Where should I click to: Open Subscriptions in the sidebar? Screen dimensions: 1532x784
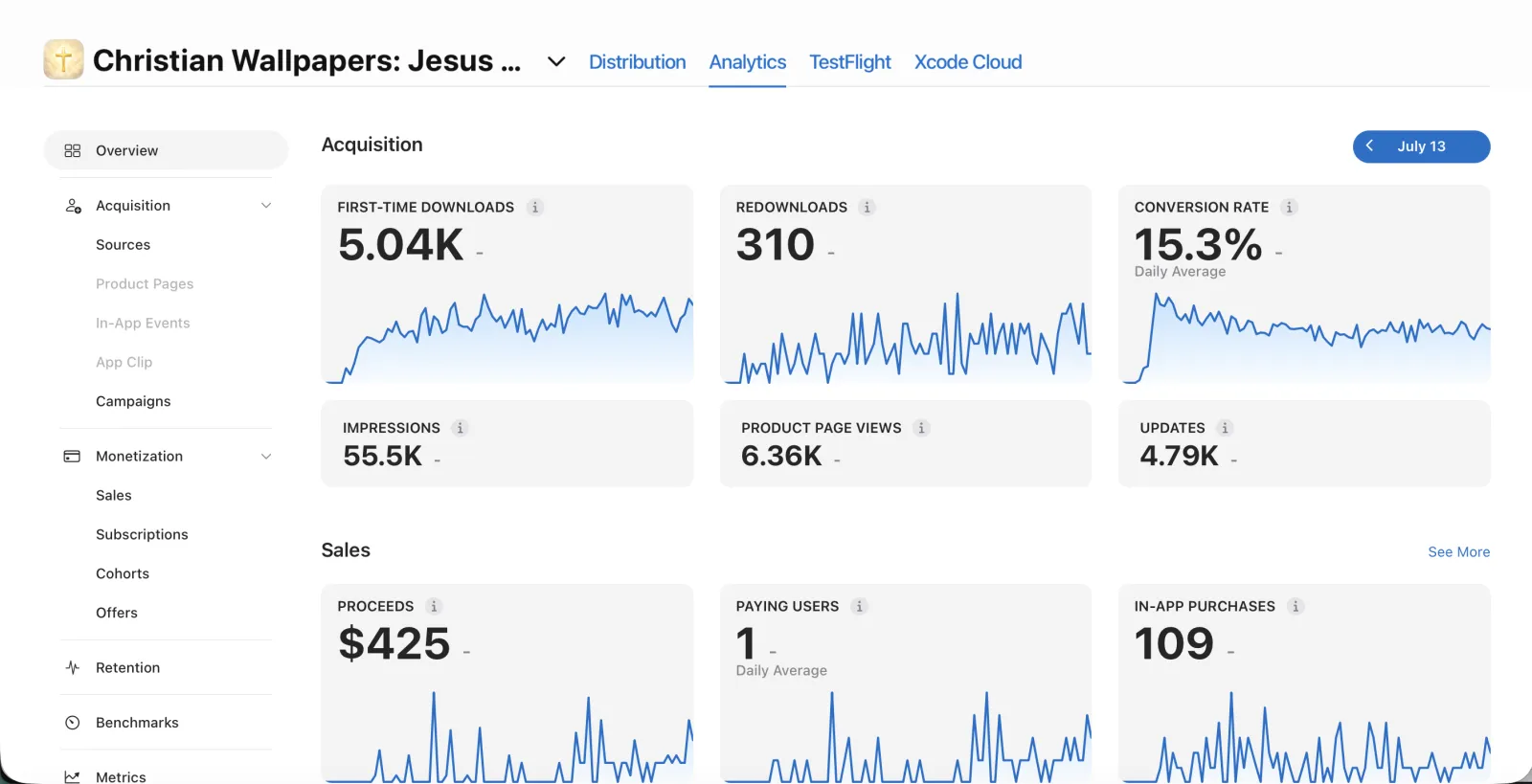tap(142, 534)
